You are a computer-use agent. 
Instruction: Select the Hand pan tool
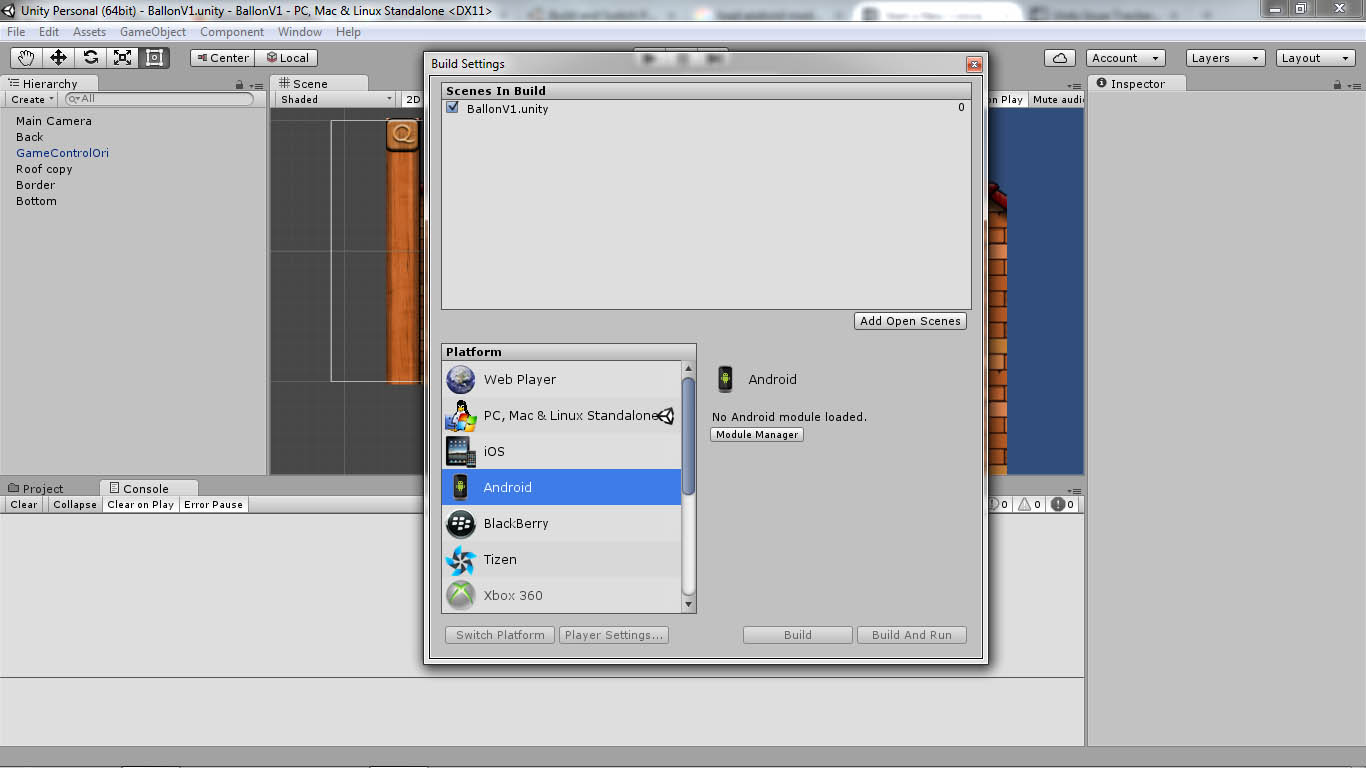(x=25, y=58)
